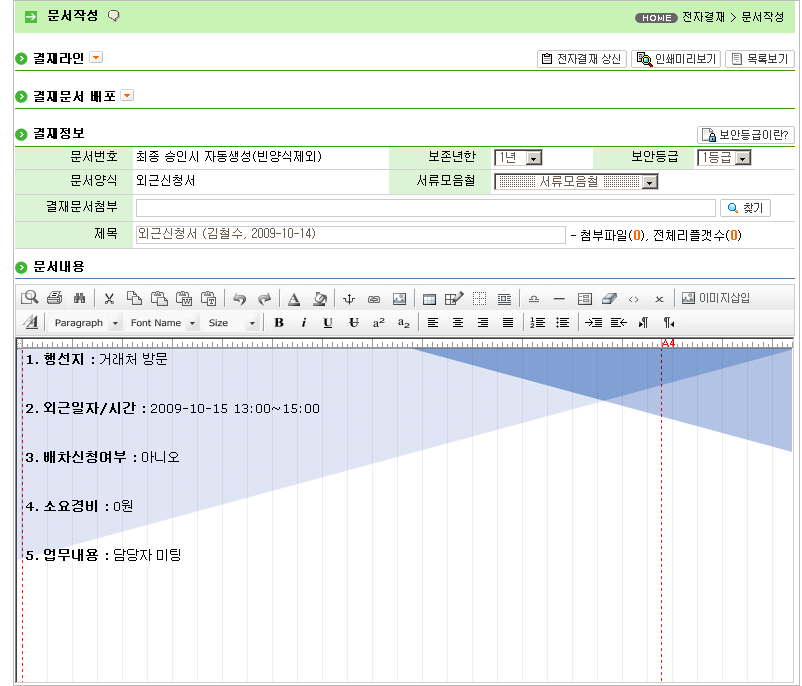802x686 pixels.
Task: Click the 전자결재 상신 button
Action: 582,59
